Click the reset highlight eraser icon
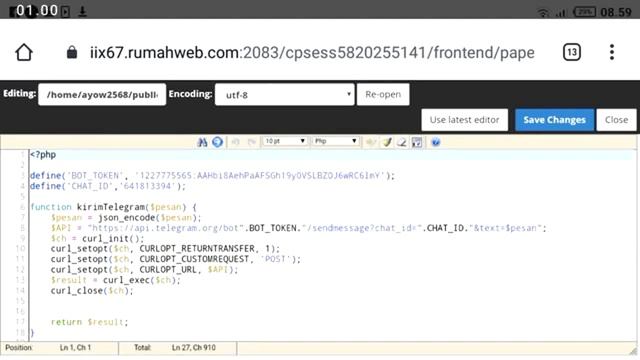Screen dimensions: 640x360 point(402,142)
